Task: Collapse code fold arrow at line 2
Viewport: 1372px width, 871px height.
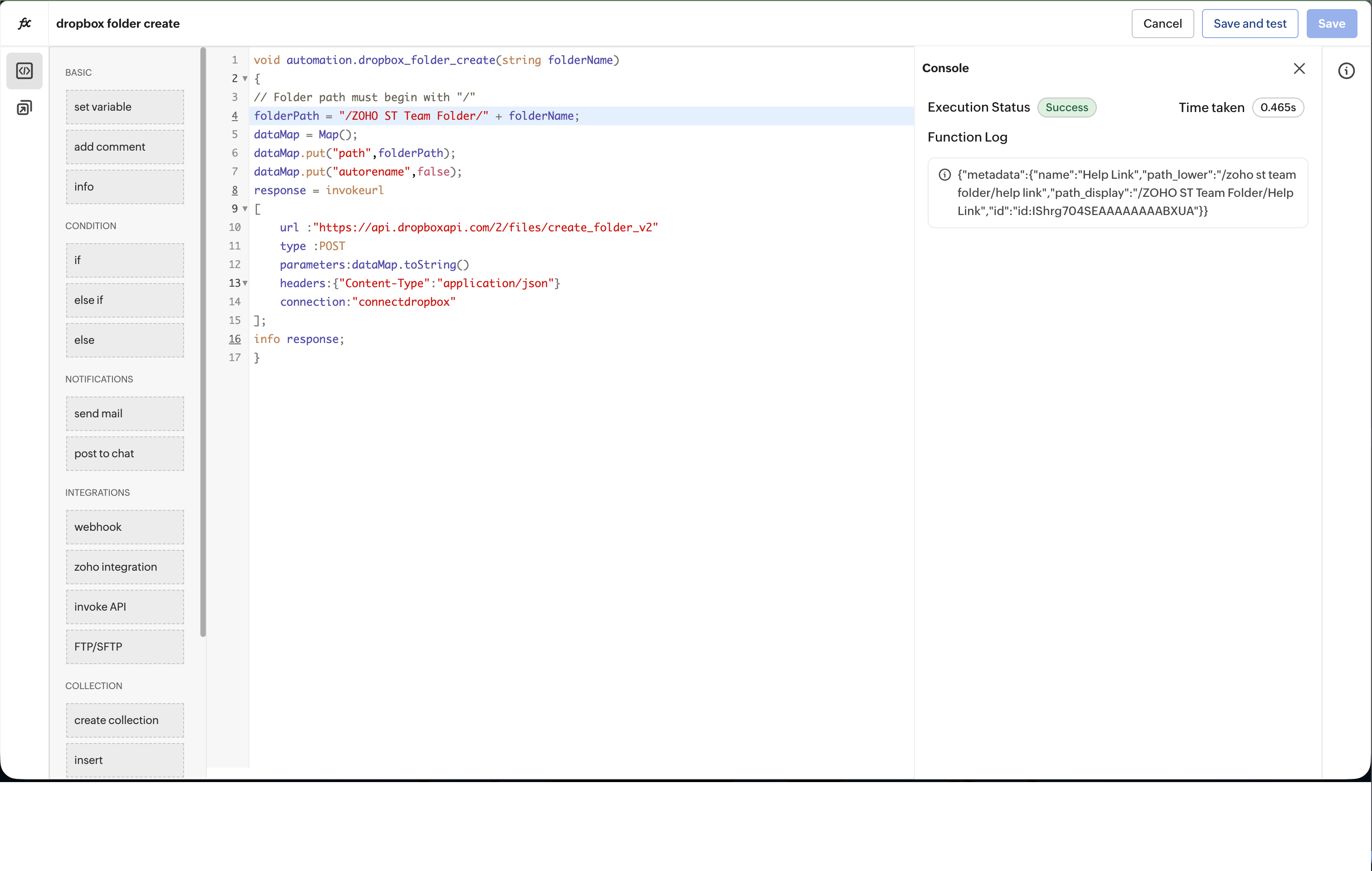Action: [x=245, y=78]
